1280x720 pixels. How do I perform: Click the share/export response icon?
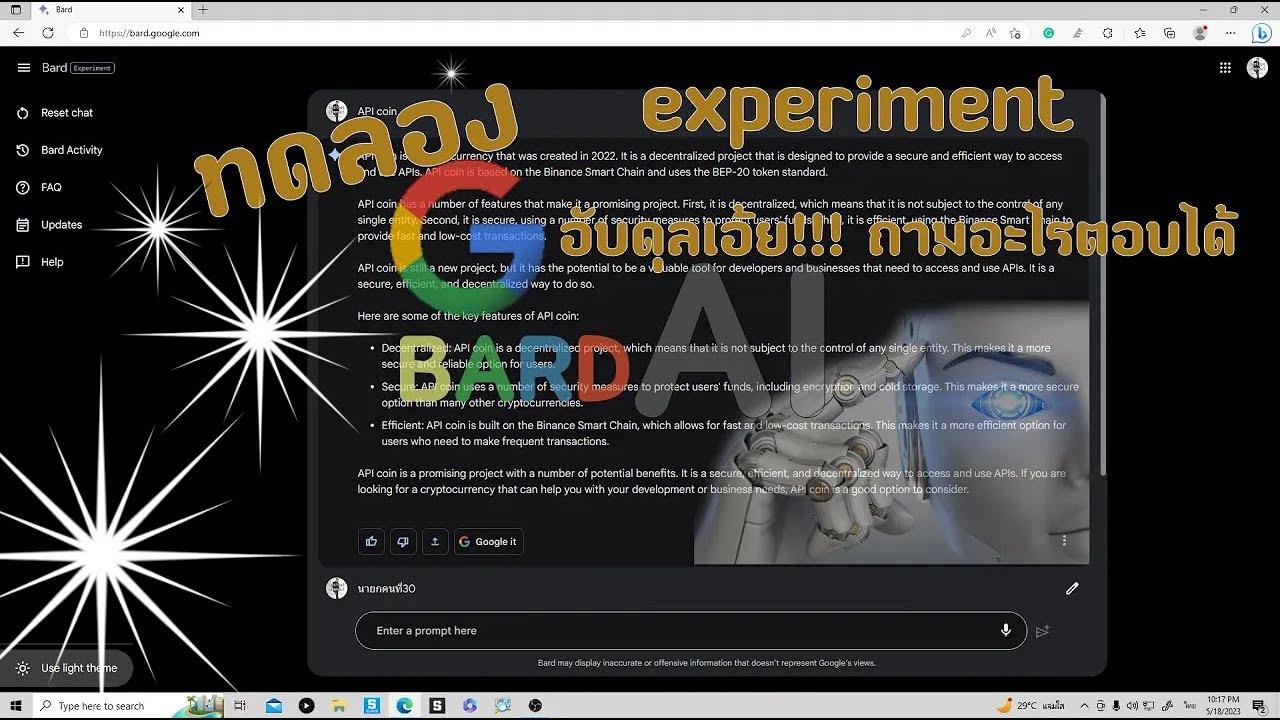pyautogui.click(x=435, y=542)
